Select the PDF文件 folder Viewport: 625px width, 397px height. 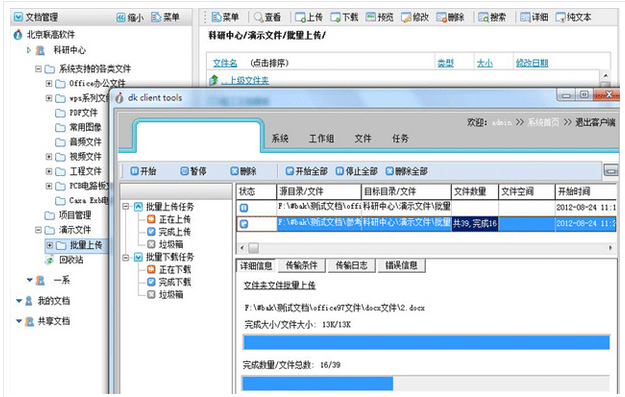tap(83, 113)
